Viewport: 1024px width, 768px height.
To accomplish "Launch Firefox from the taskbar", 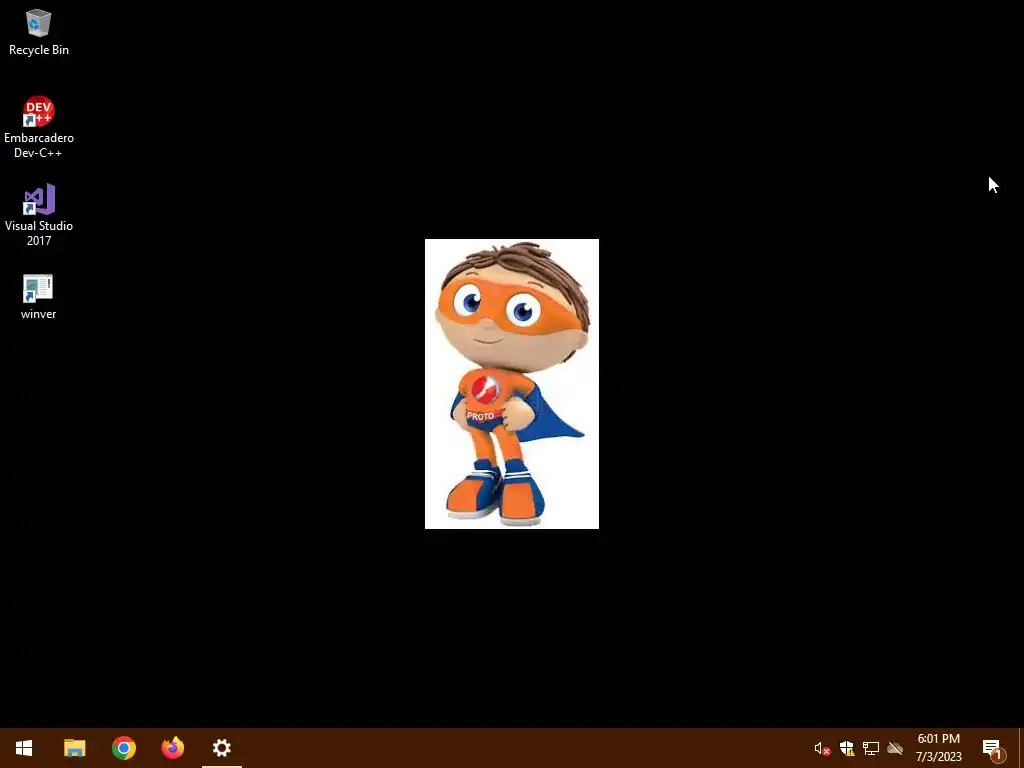I will click(172, 748).
